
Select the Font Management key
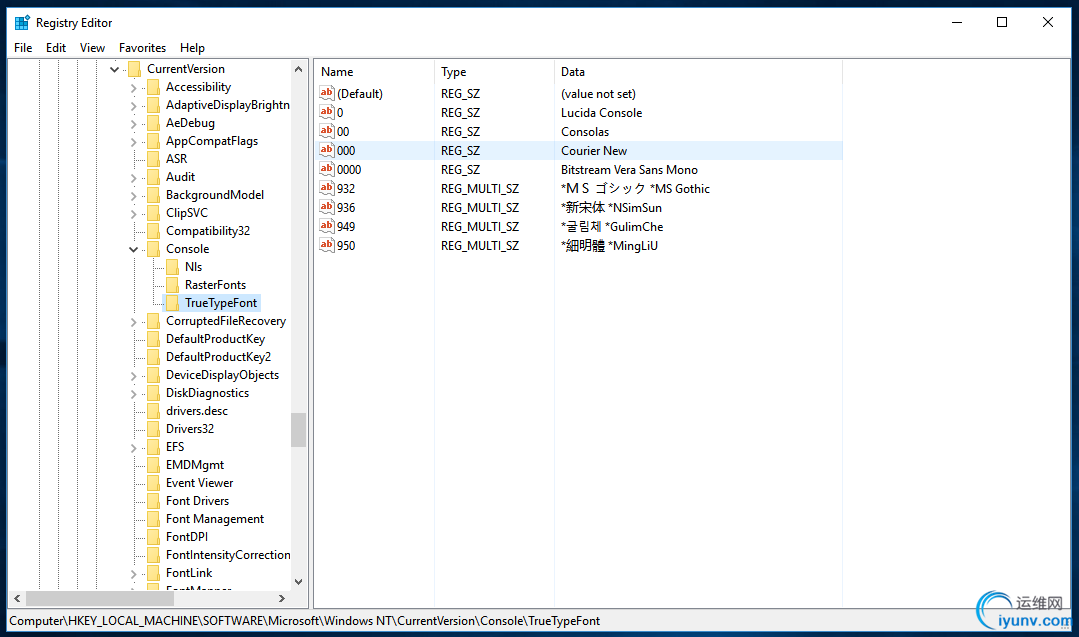(215, 519)
